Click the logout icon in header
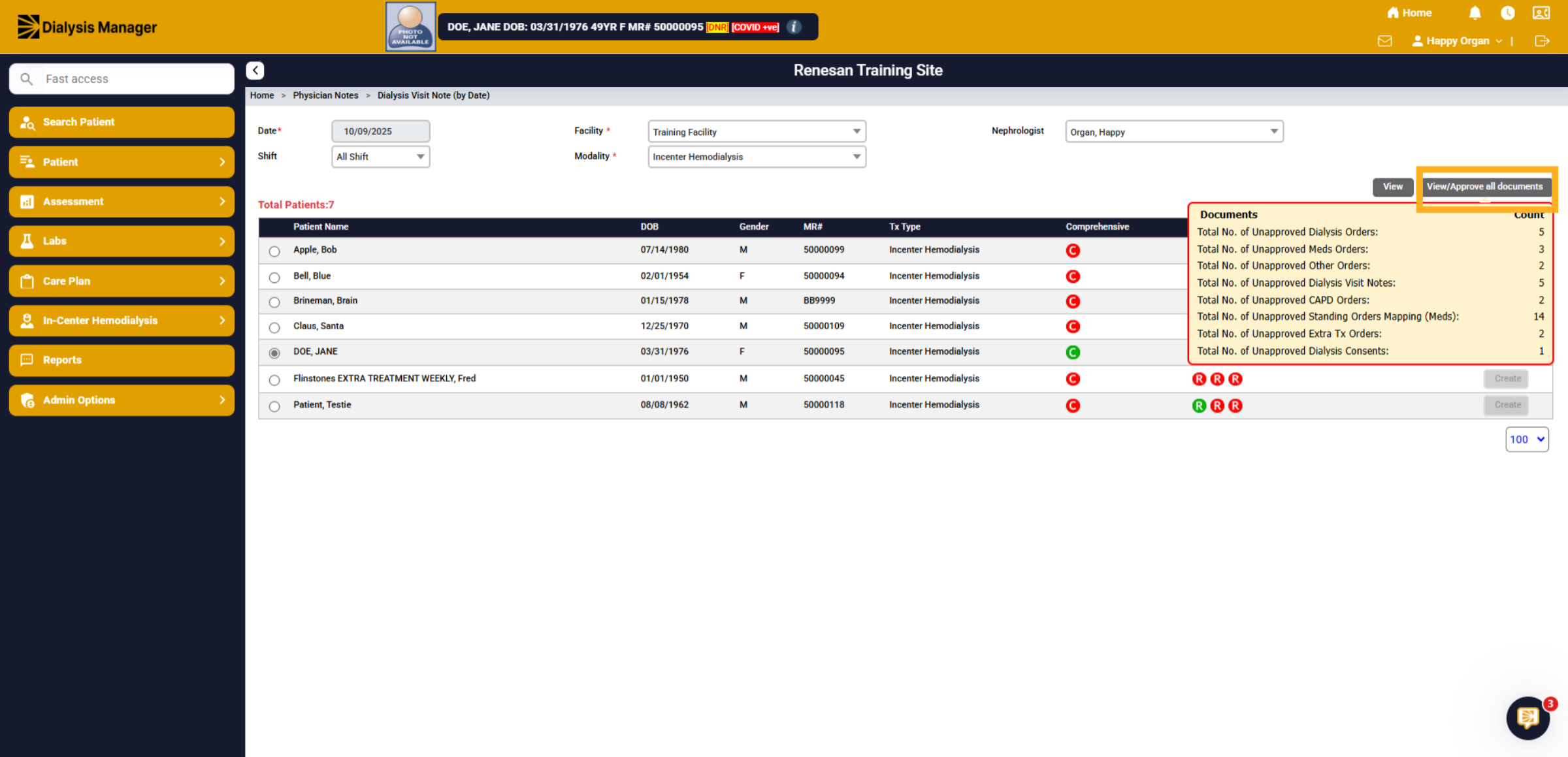 click(1542, 41)
